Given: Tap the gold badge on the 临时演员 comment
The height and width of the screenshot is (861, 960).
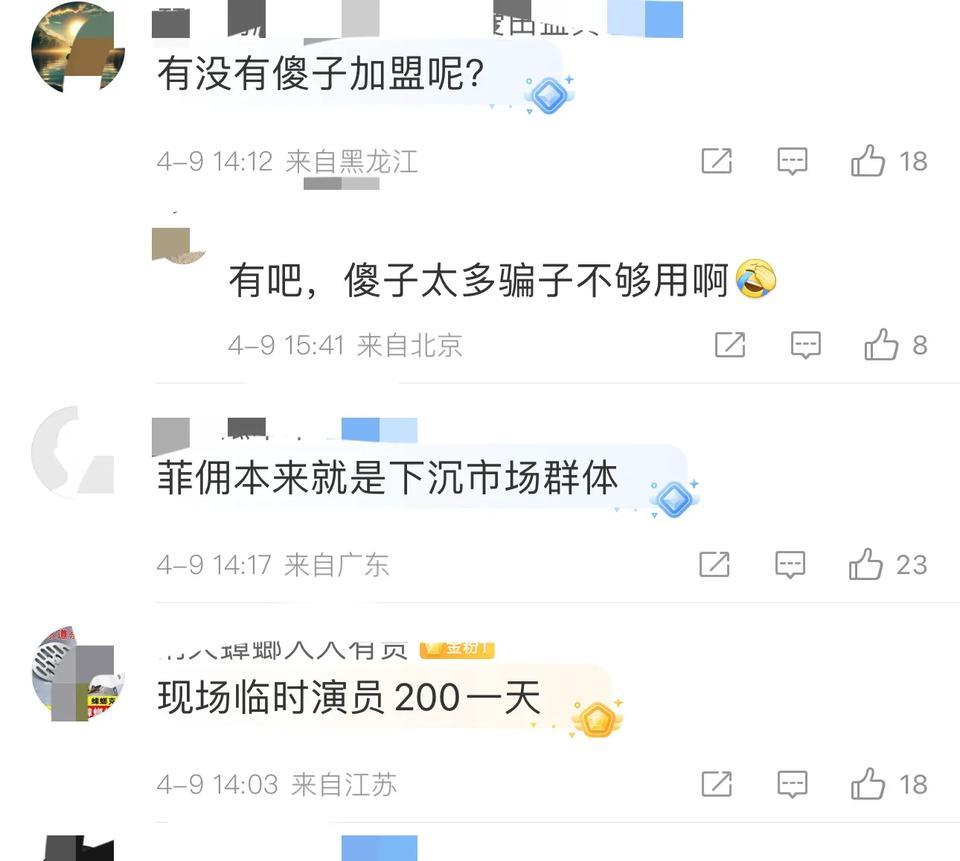Looking at the screenshot, I should coord(598,718).
